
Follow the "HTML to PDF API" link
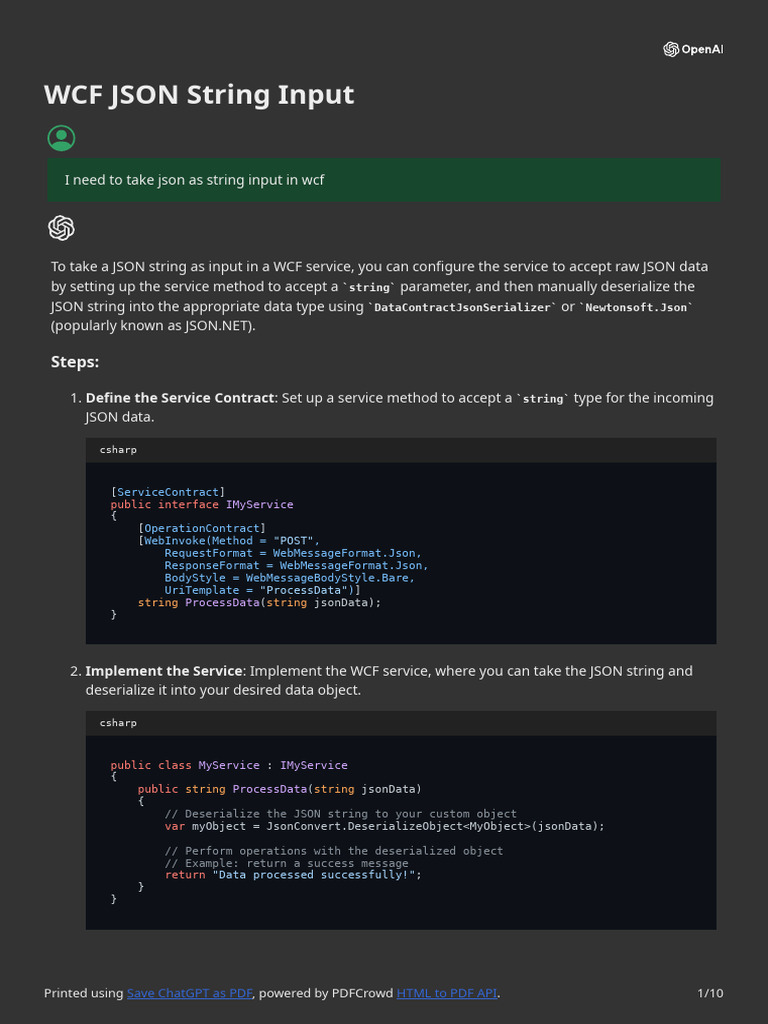pos(447,993)
